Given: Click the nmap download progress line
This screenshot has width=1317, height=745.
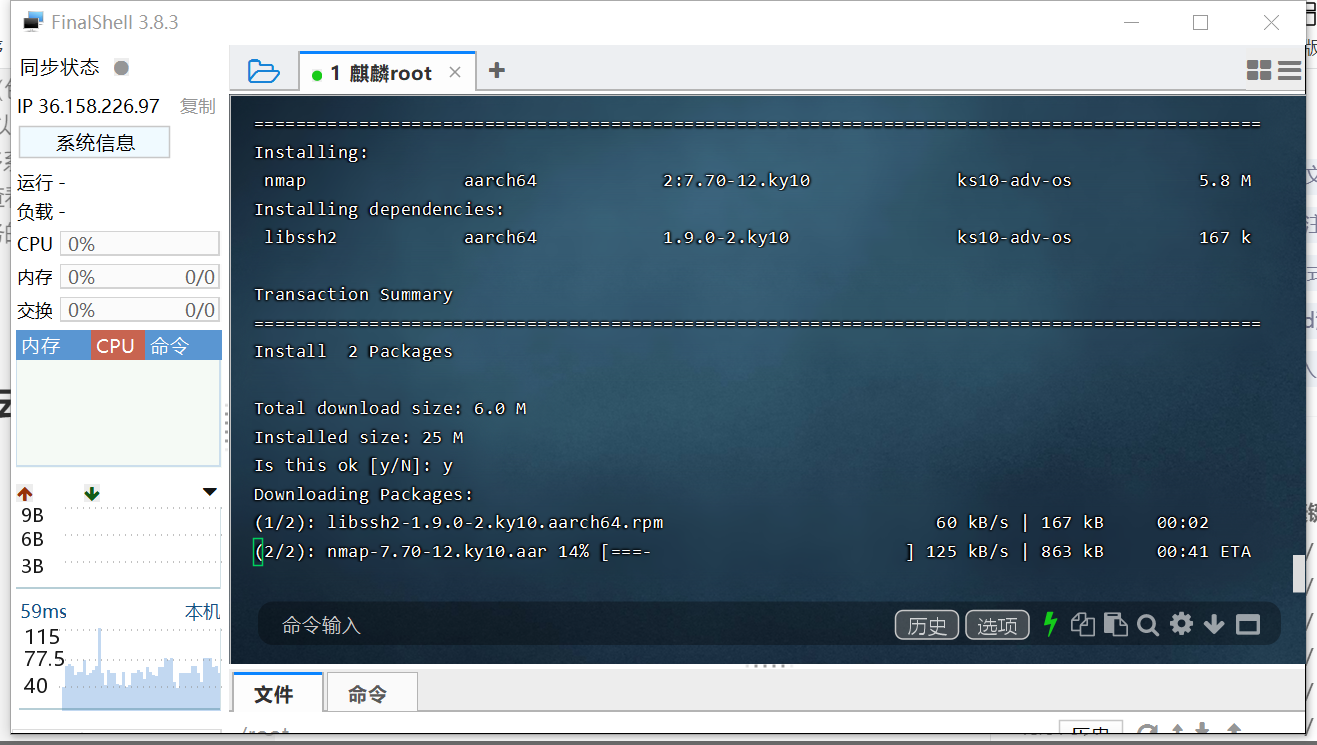Looking at the screenshot, I should (x=752, y=551).
